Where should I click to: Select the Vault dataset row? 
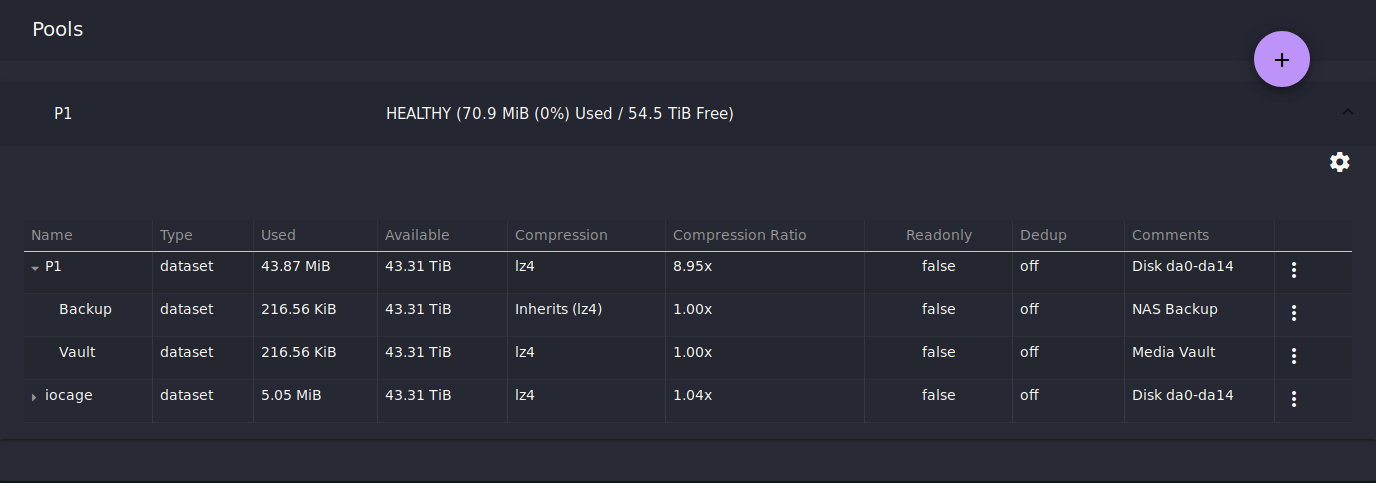[x=688, y=353]
